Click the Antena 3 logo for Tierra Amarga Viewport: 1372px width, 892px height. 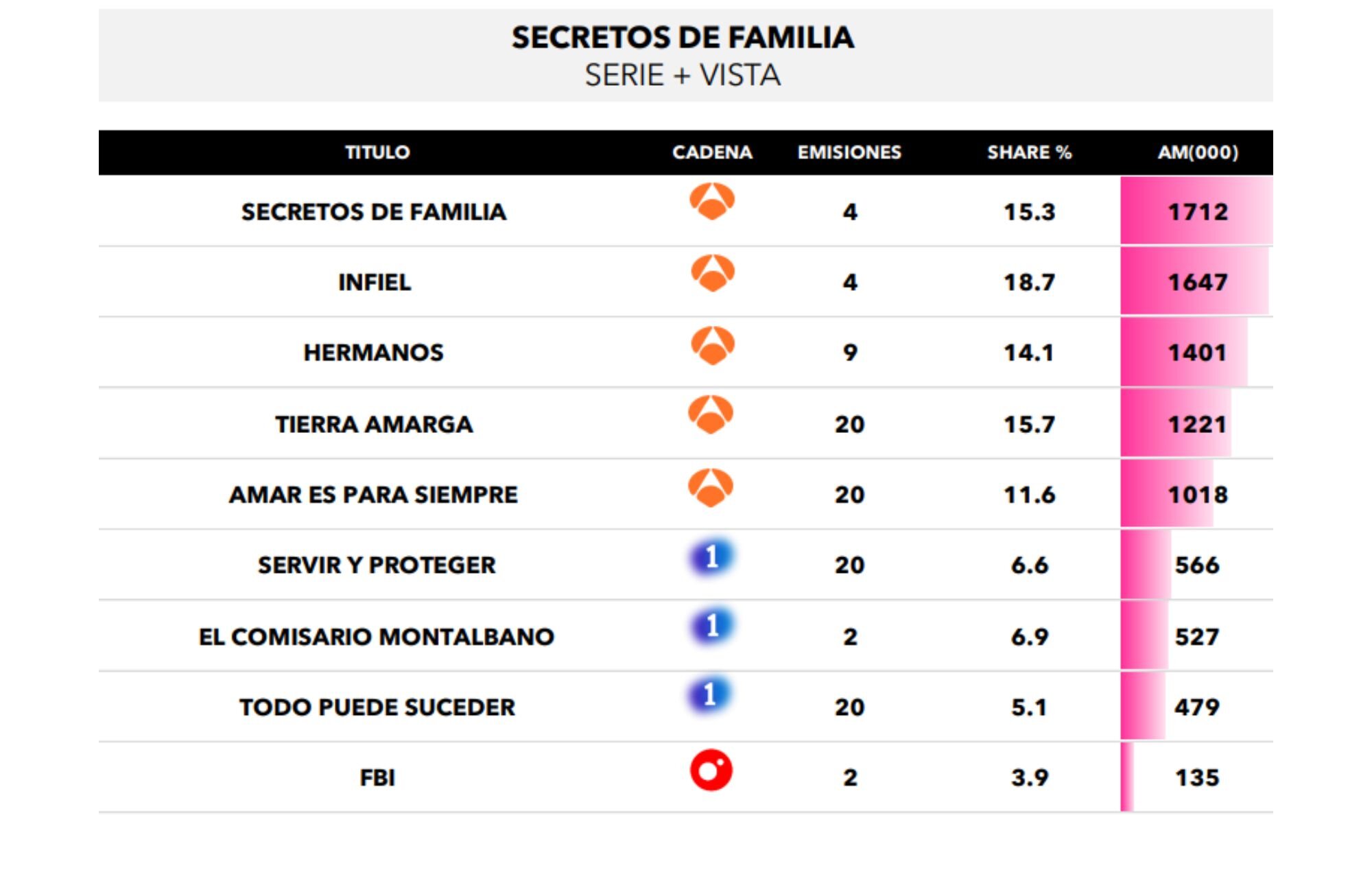(711, 415)
